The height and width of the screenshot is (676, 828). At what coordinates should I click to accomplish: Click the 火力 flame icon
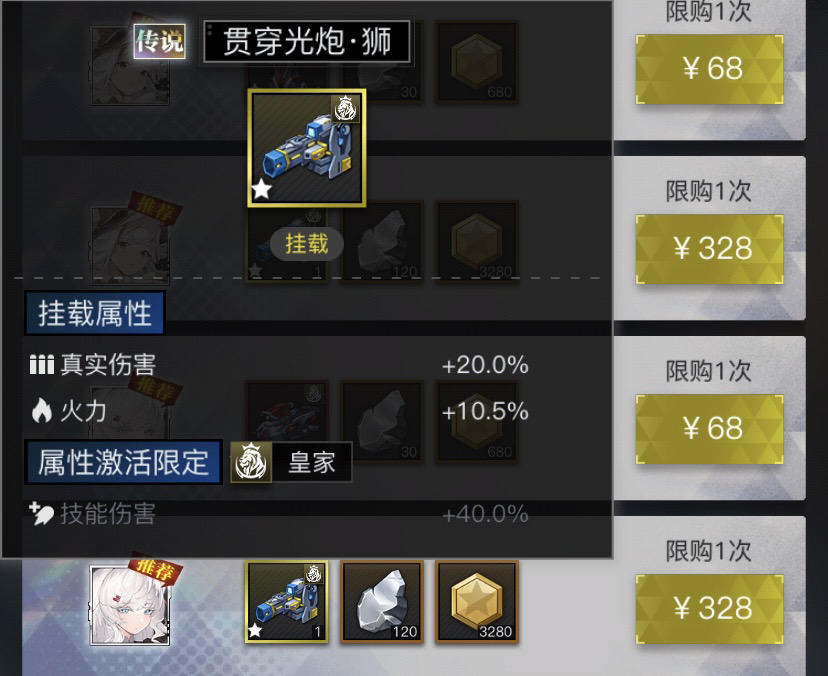pos(42,411)
